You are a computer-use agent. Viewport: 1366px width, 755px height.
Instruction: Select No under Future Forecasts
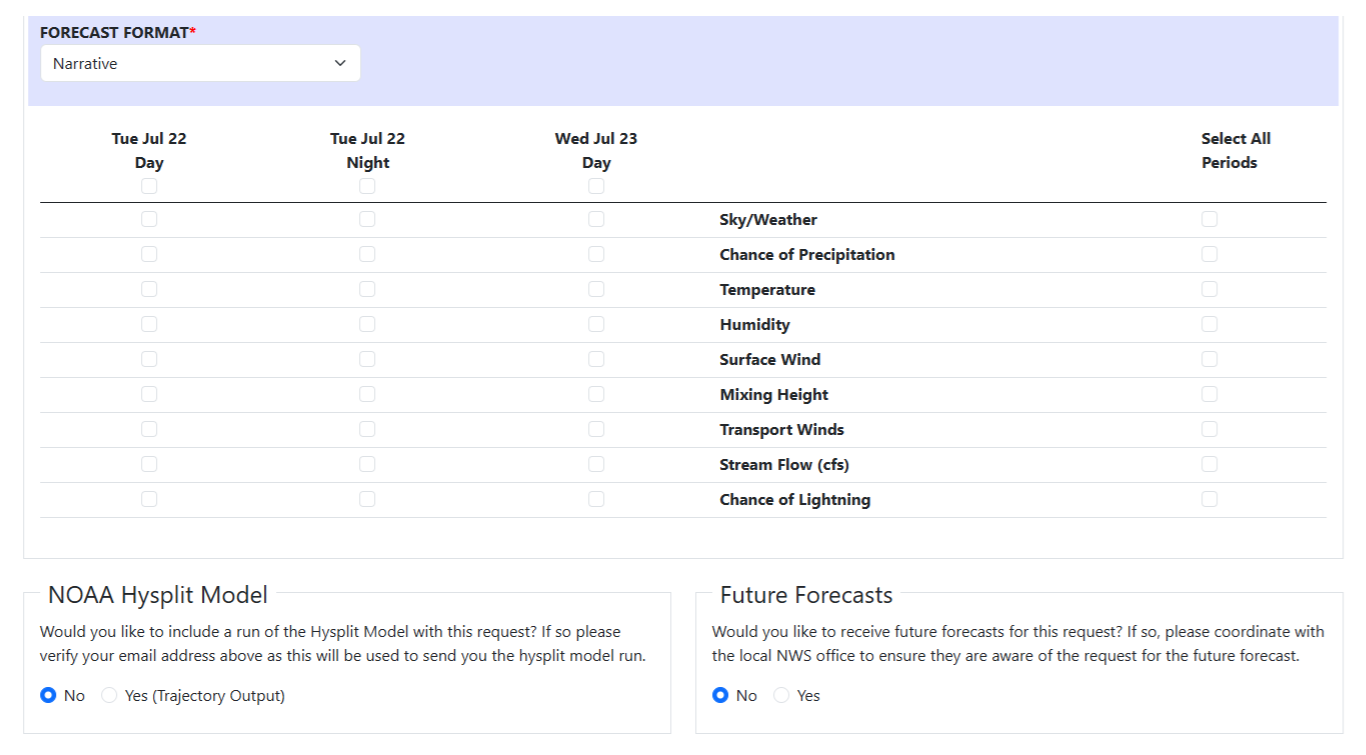719,695
